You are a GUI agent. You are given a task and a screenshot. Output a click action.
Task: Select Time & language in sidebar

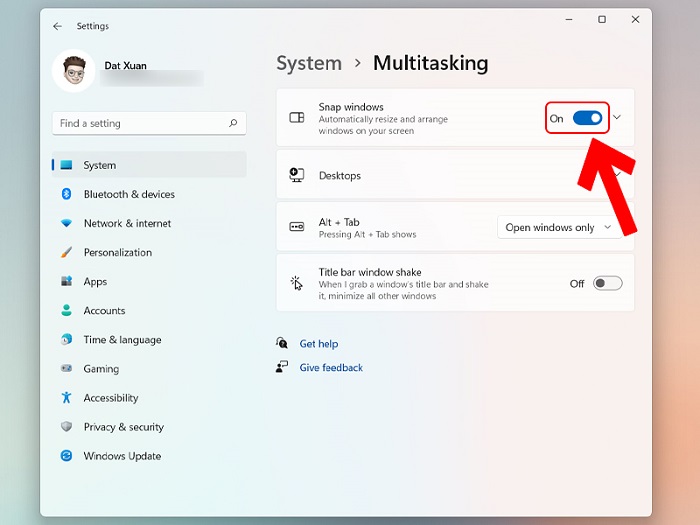coord(122,340)
